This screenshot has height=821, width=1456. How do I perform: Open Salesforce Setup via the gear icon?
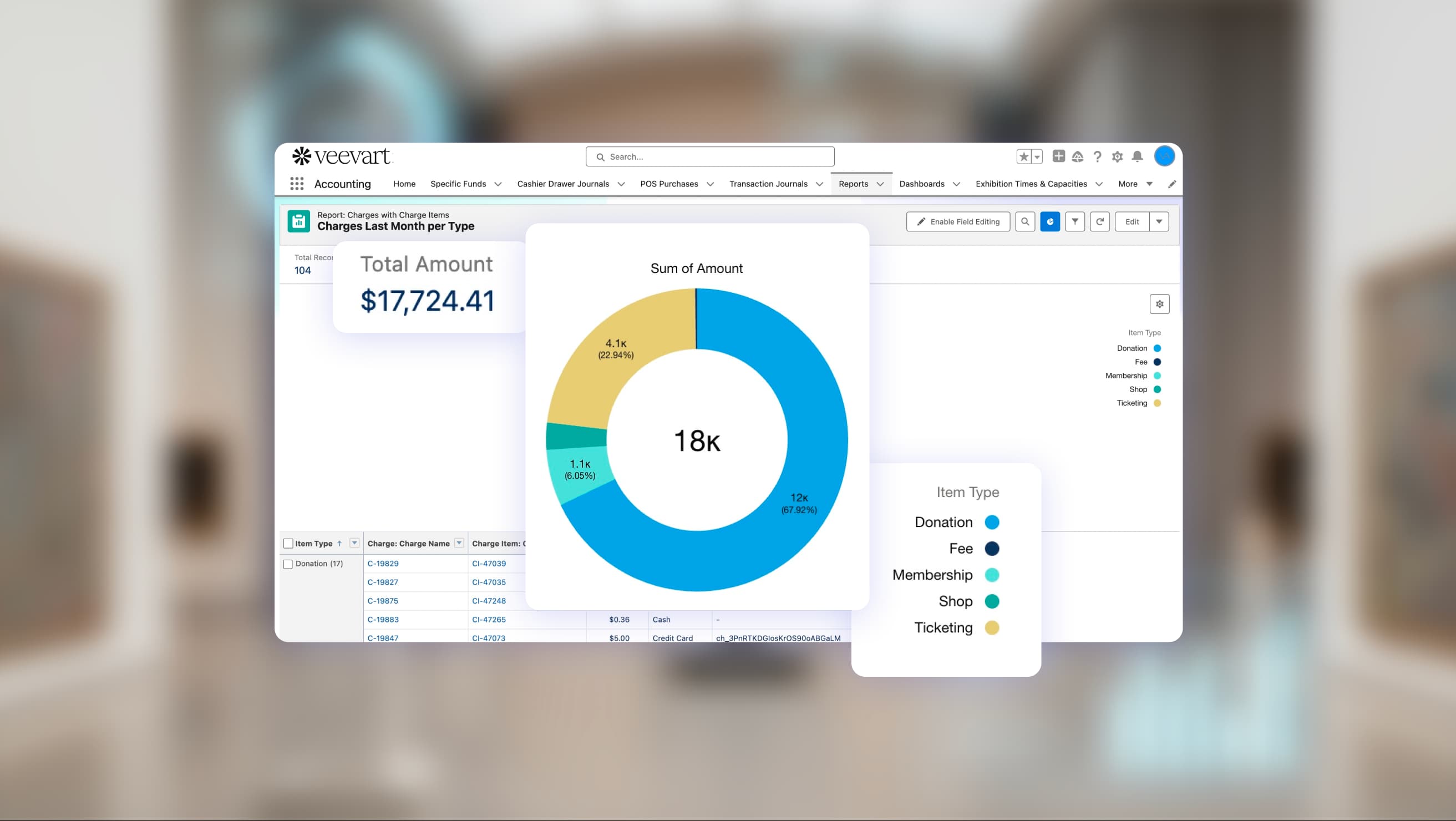point(1117,156)
